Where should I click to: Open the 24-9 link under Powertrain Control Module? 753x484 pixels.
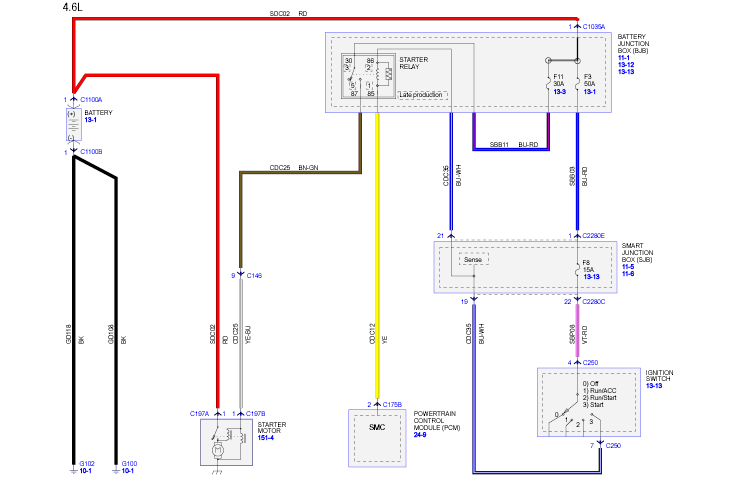click(x=420, y=435)
